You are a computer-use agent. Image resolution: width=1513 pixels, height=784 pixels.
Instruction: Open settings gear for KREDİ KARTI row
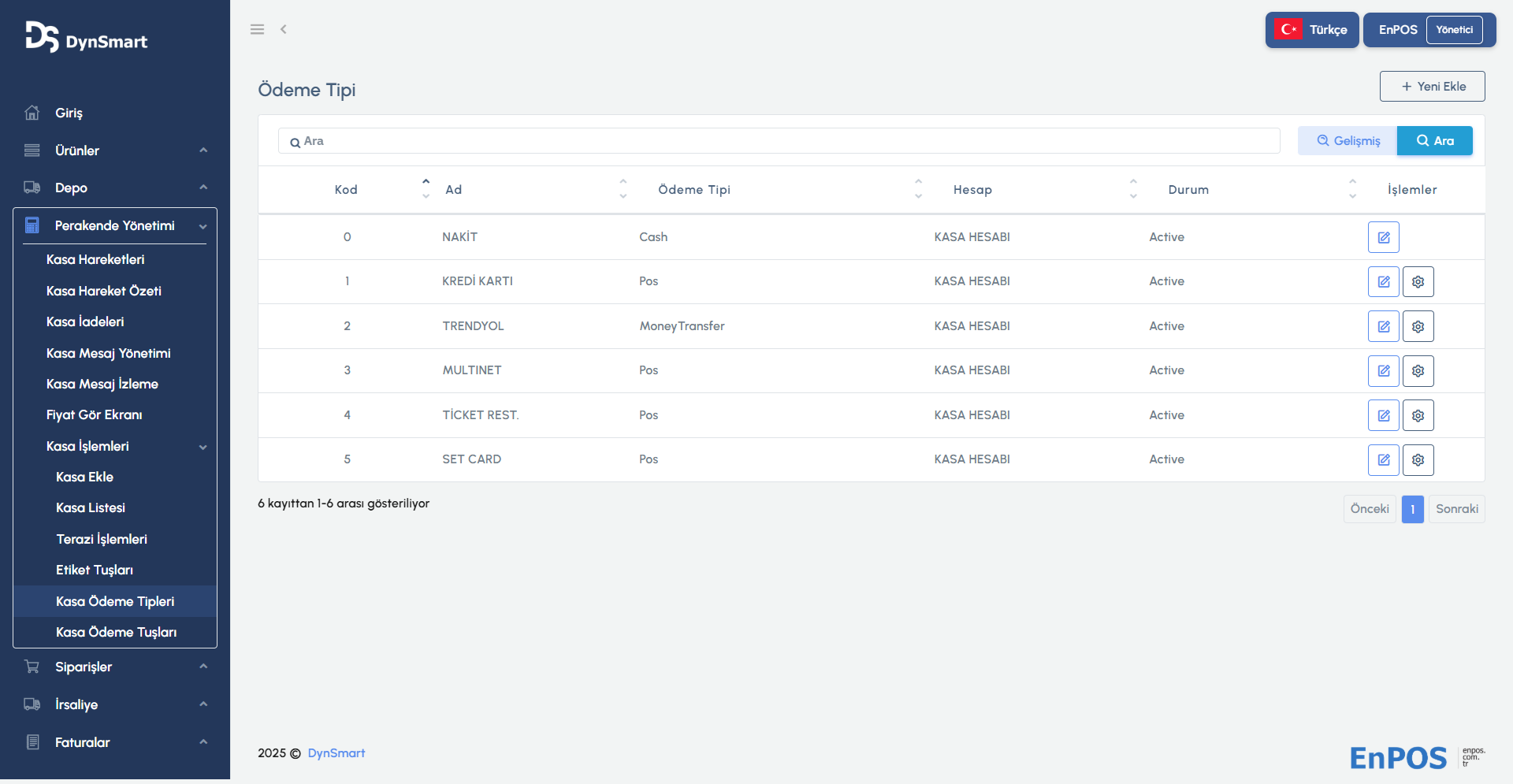pyautogui.click(x=1418, y=282)
